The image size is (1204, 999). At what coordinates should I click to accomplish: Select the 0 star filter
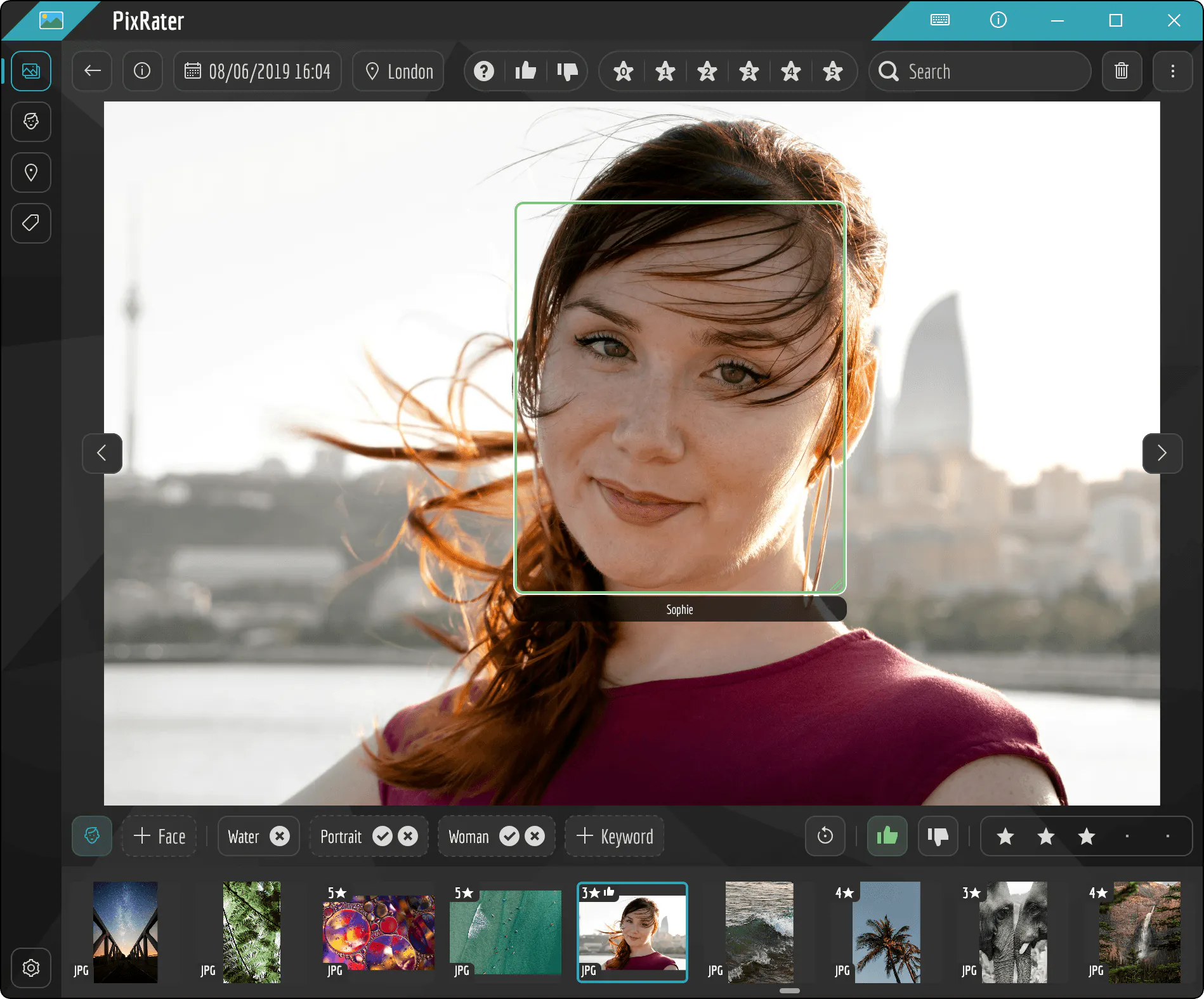pyautogui.click(x=624, y=71)
